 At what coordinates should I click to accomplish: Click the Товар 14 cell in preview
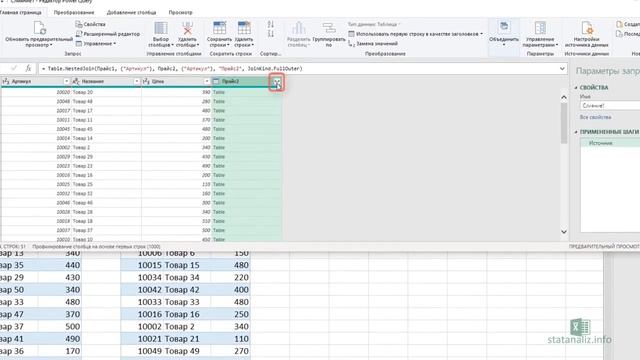(x=106, y=138)
